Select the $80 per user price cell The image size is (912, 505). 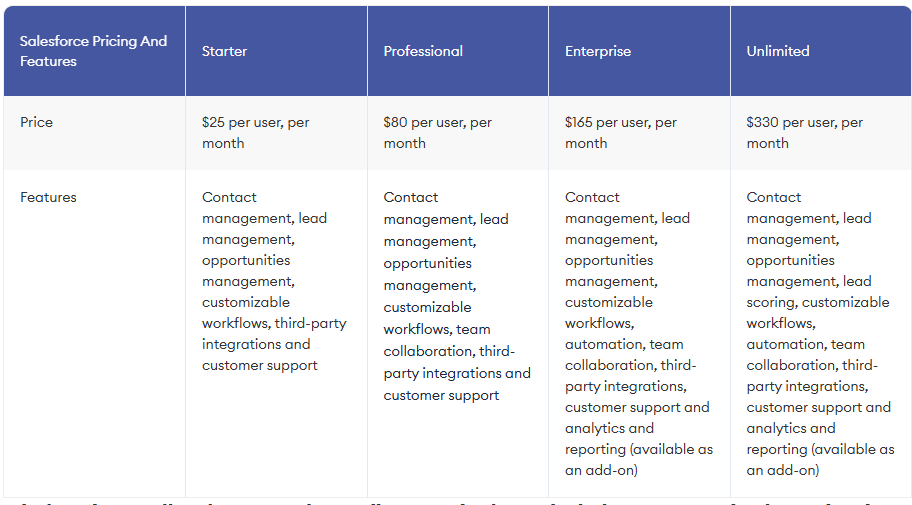coord(437,132)
